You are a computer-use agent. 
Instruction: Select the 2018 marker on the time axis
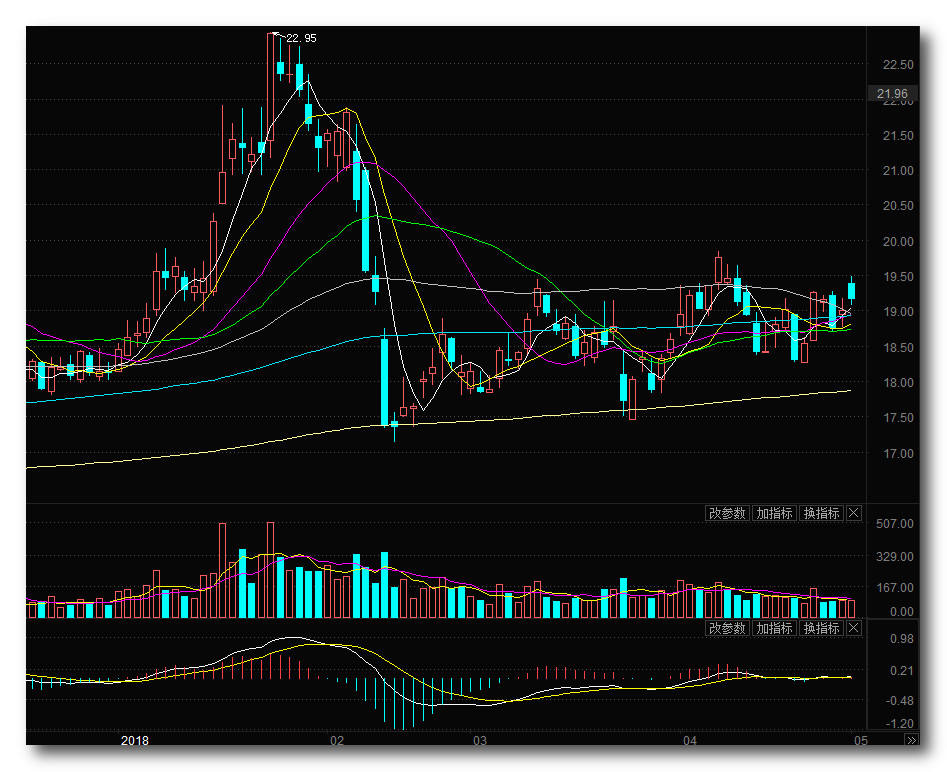(x=134, y=741)
